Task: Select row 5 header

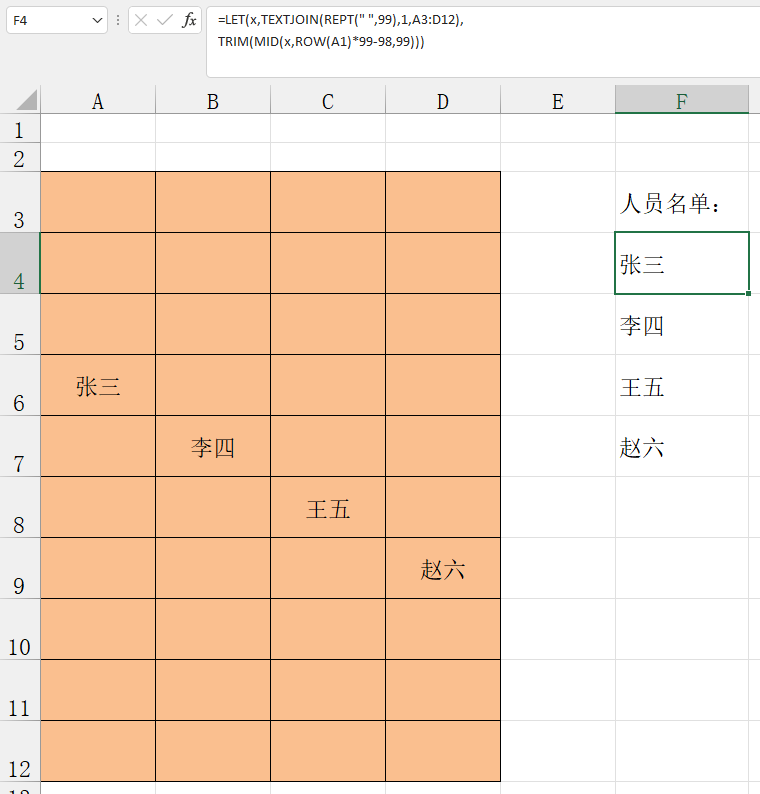Action: (x=20, y=324)
